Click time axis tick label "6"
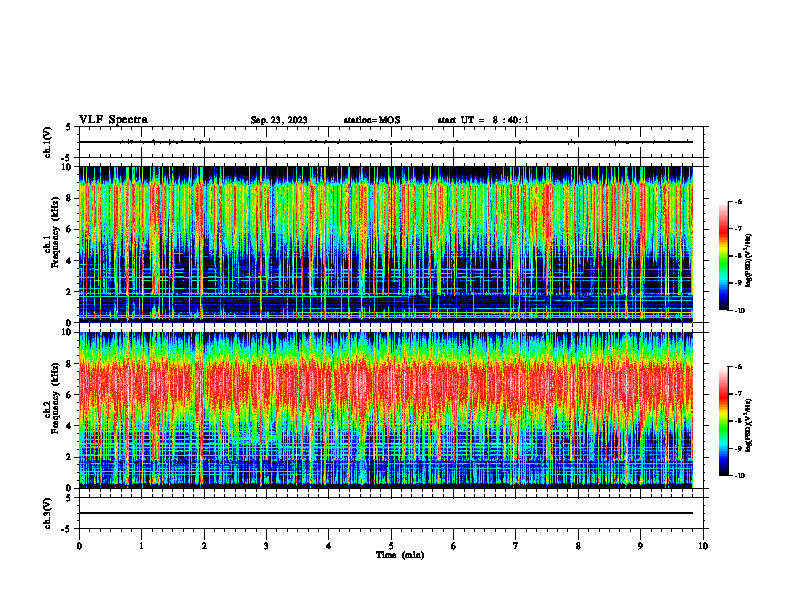792x612 pixels. tap(454, 546)
